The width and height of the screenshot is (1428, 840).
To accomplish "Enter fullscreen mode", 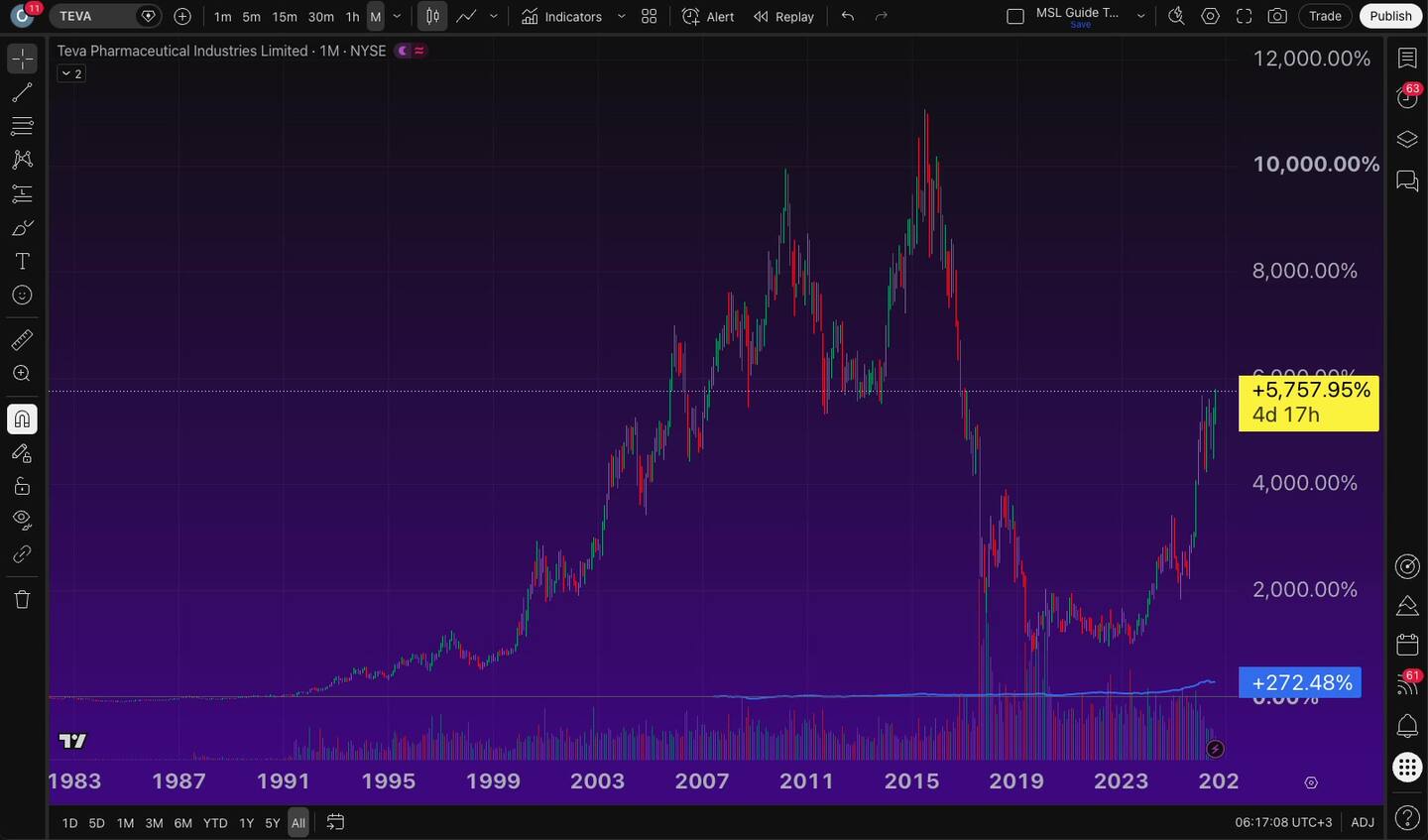I will (1244, 16).
